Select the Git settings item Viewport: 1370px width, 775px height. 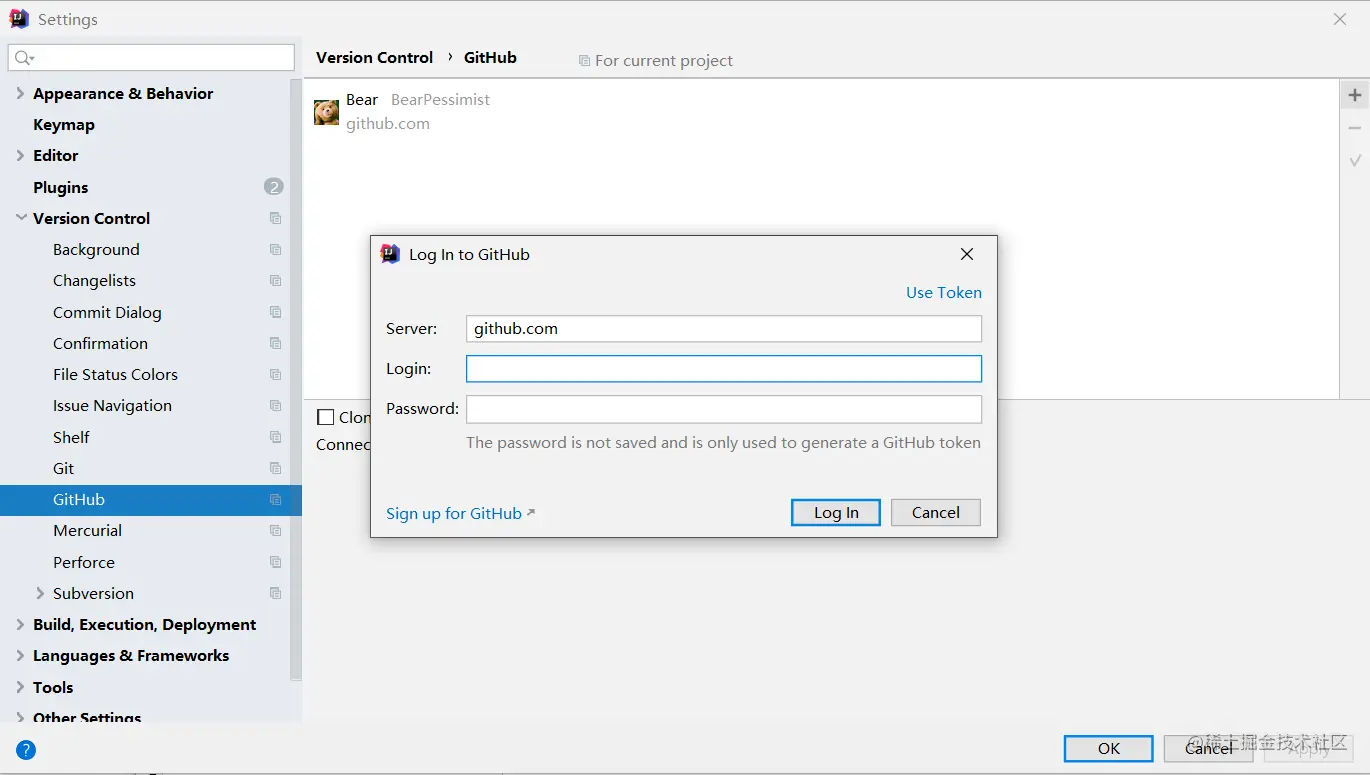point(63,468)
